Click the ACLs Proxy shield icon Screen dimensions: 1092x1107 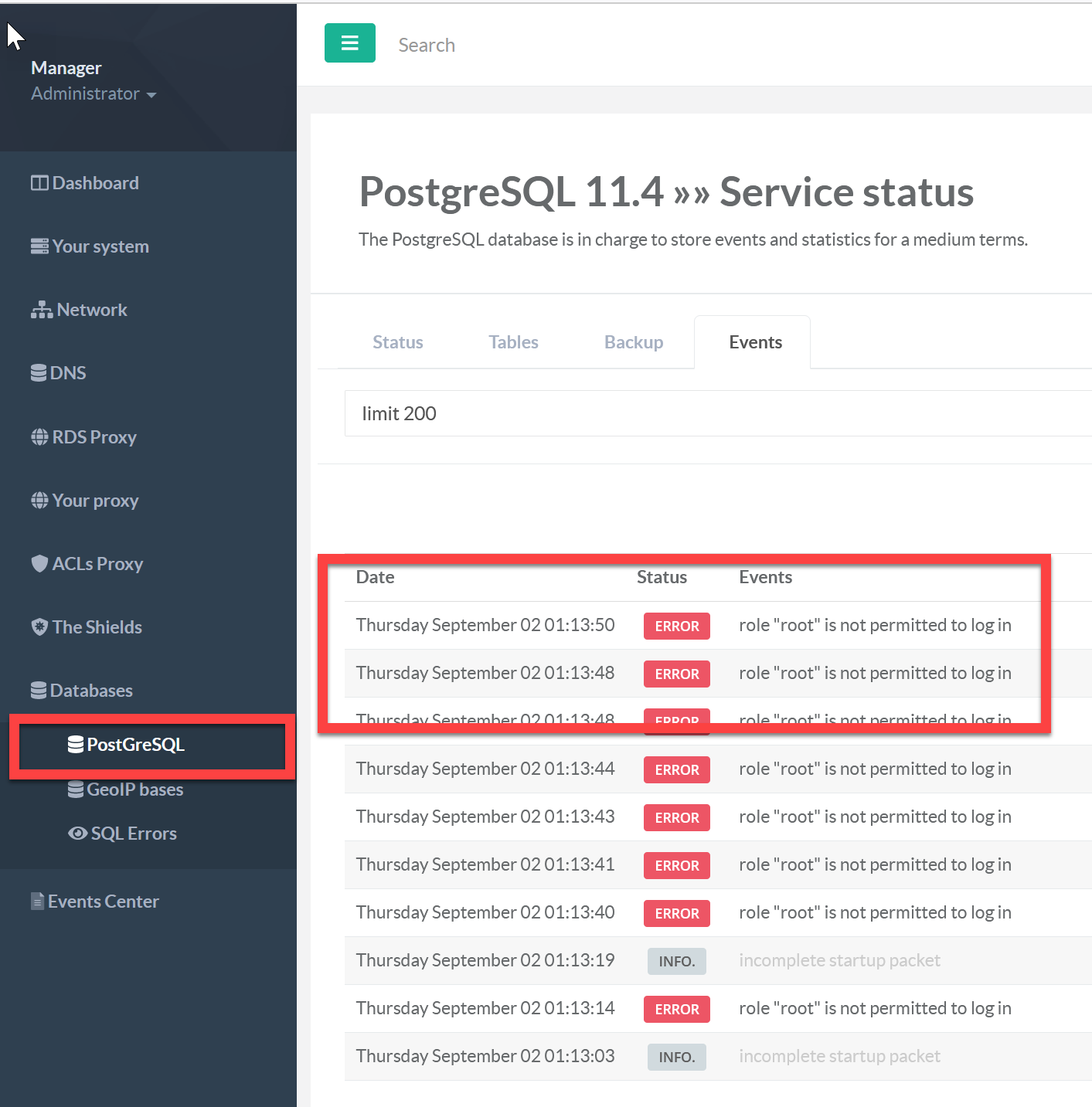point(39,564)
